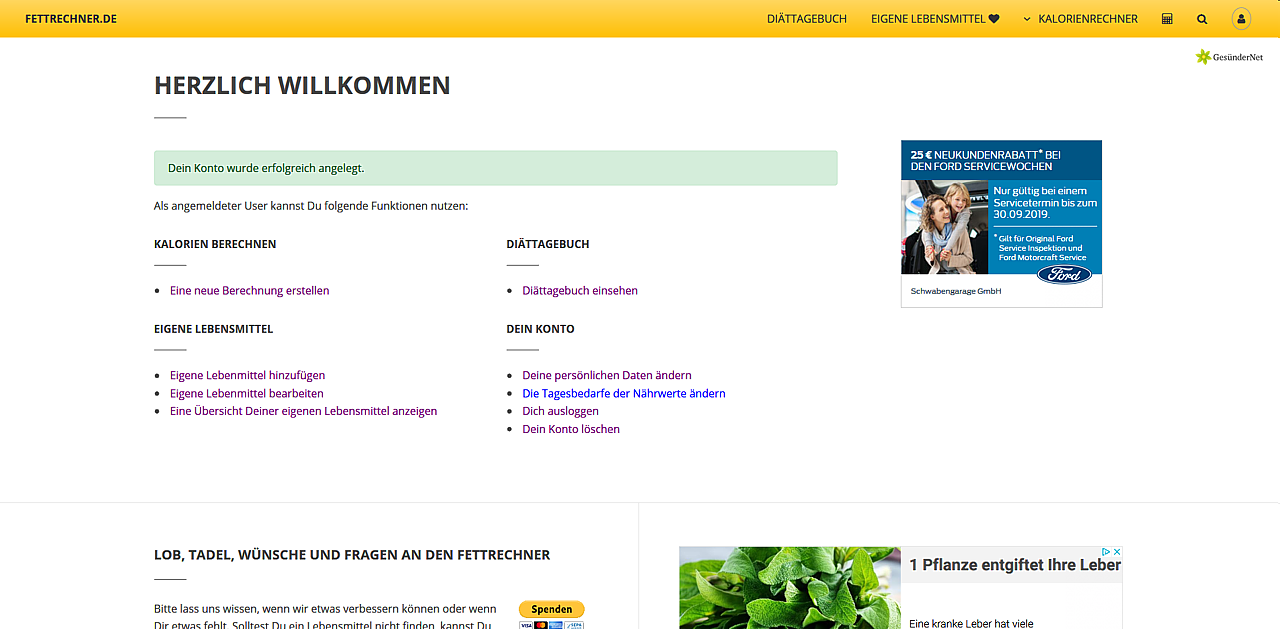Open the user account icon
This screenshot has height=629, width=1280.
coord(1240,18)
